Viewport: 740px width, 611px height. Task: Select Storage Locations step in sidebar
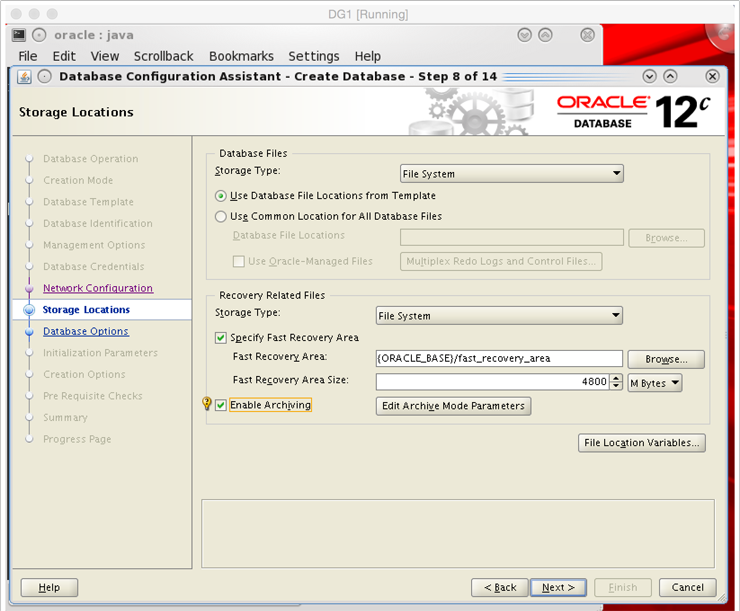click(x=86, y=310)
